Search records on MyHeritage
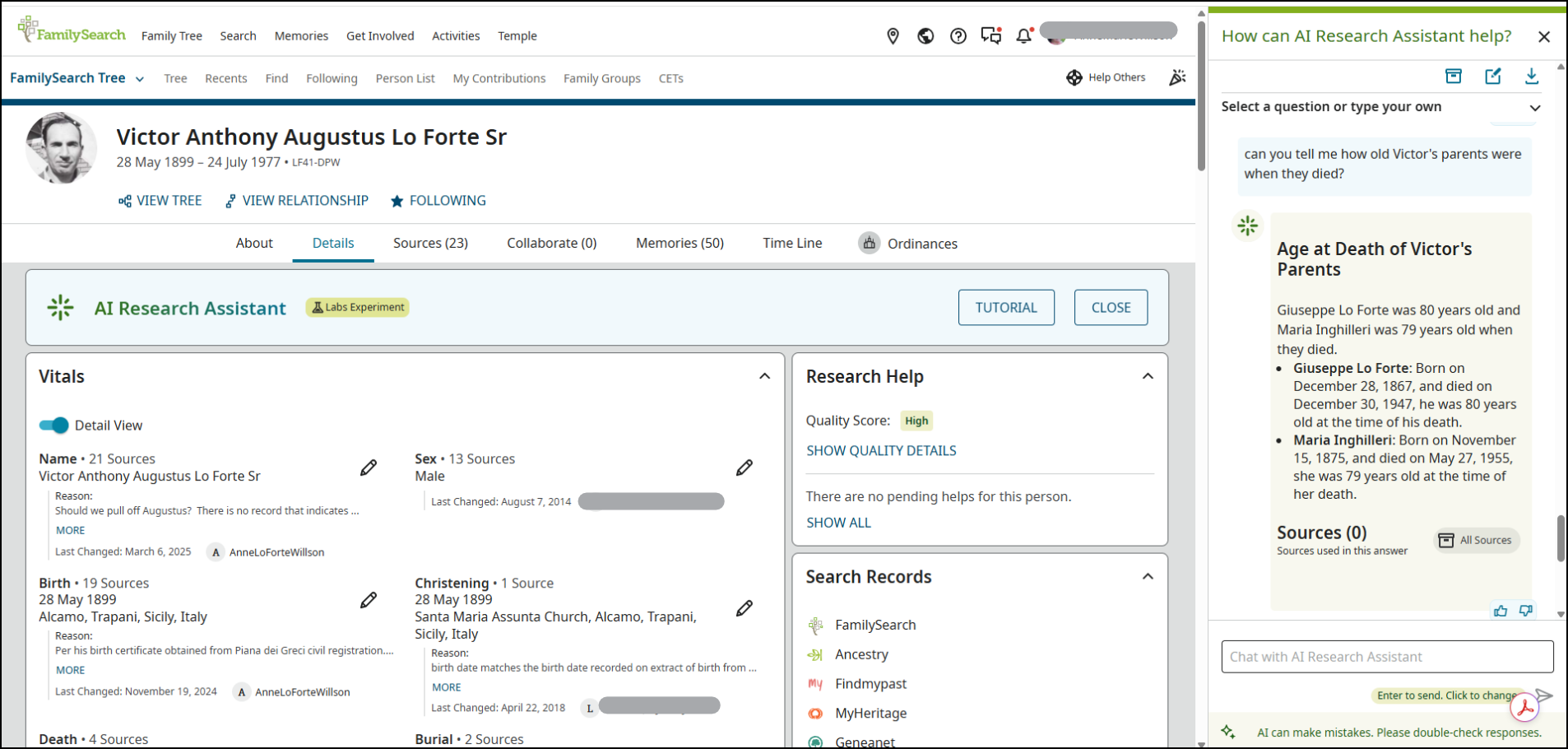 tap(870, 714)
